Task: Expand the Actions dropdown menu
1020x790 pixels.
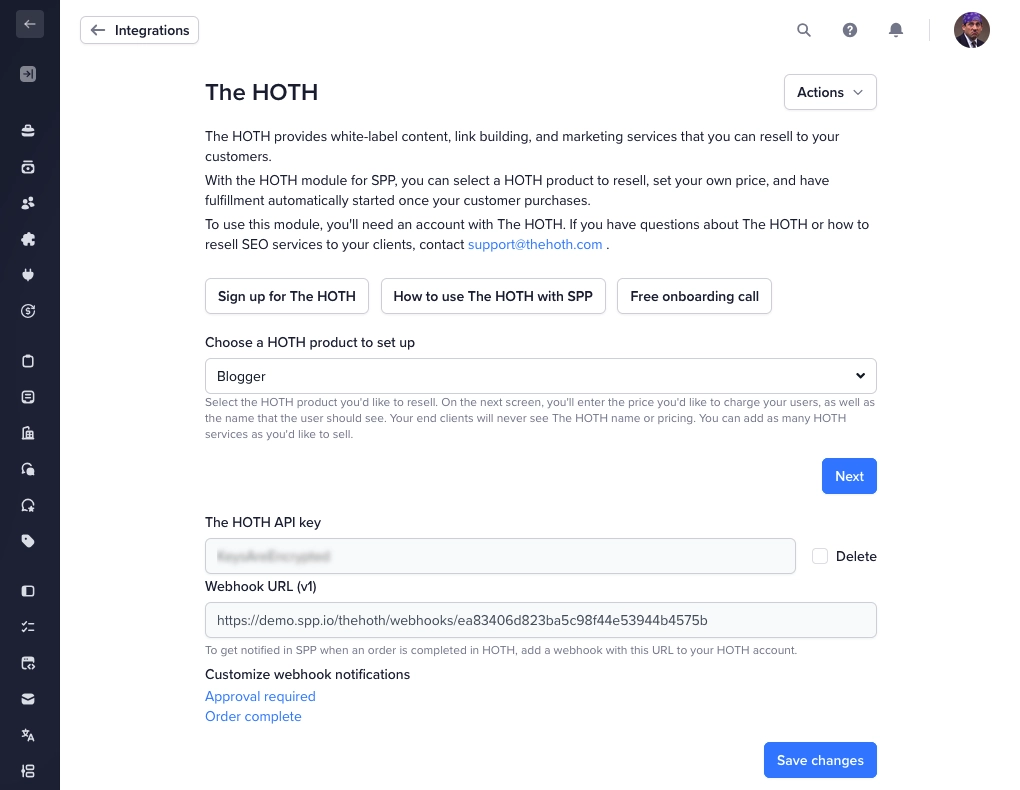Action: 830,92
